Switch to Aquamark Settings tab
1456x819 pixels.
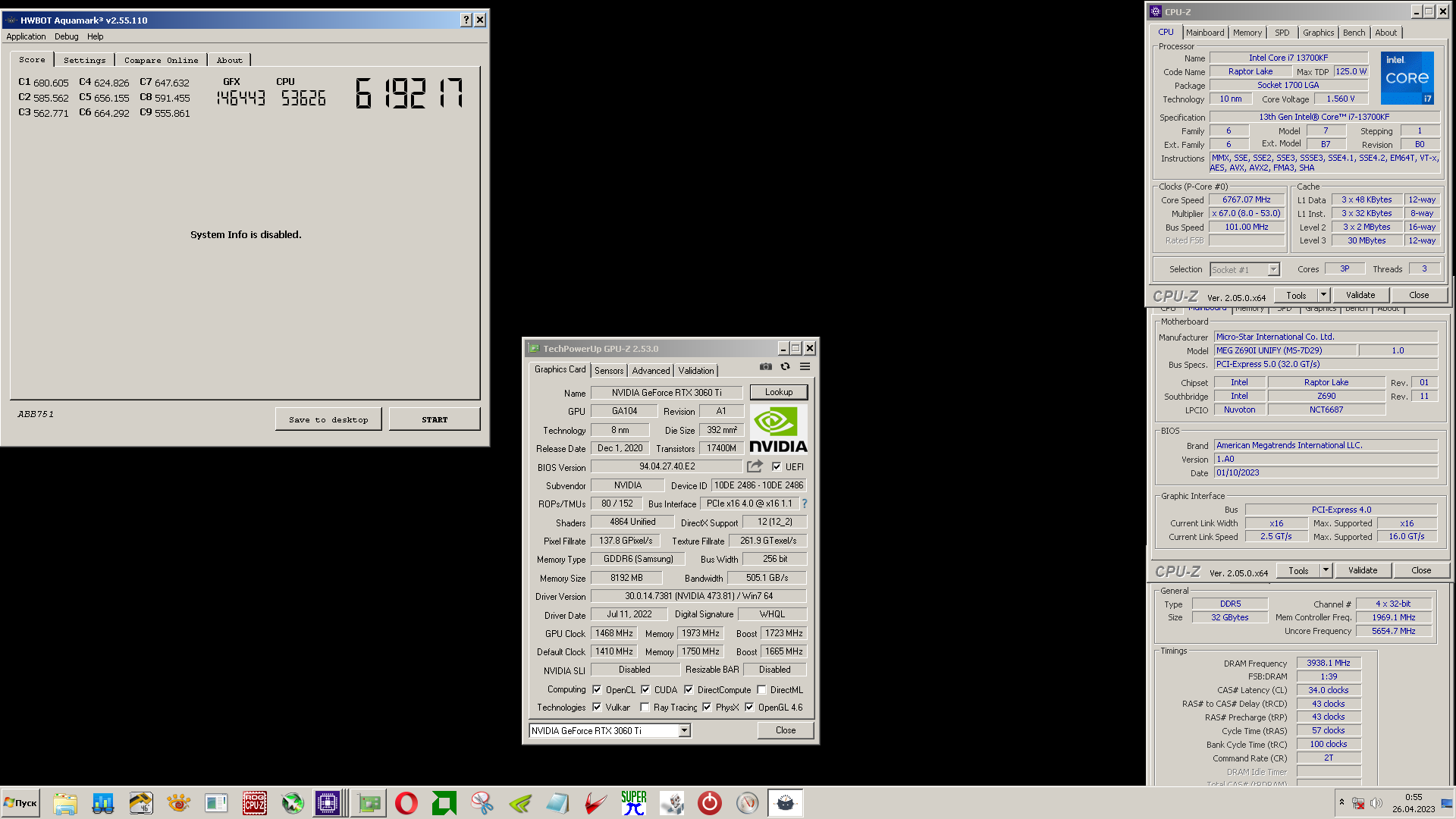click(x=85, y=60)
